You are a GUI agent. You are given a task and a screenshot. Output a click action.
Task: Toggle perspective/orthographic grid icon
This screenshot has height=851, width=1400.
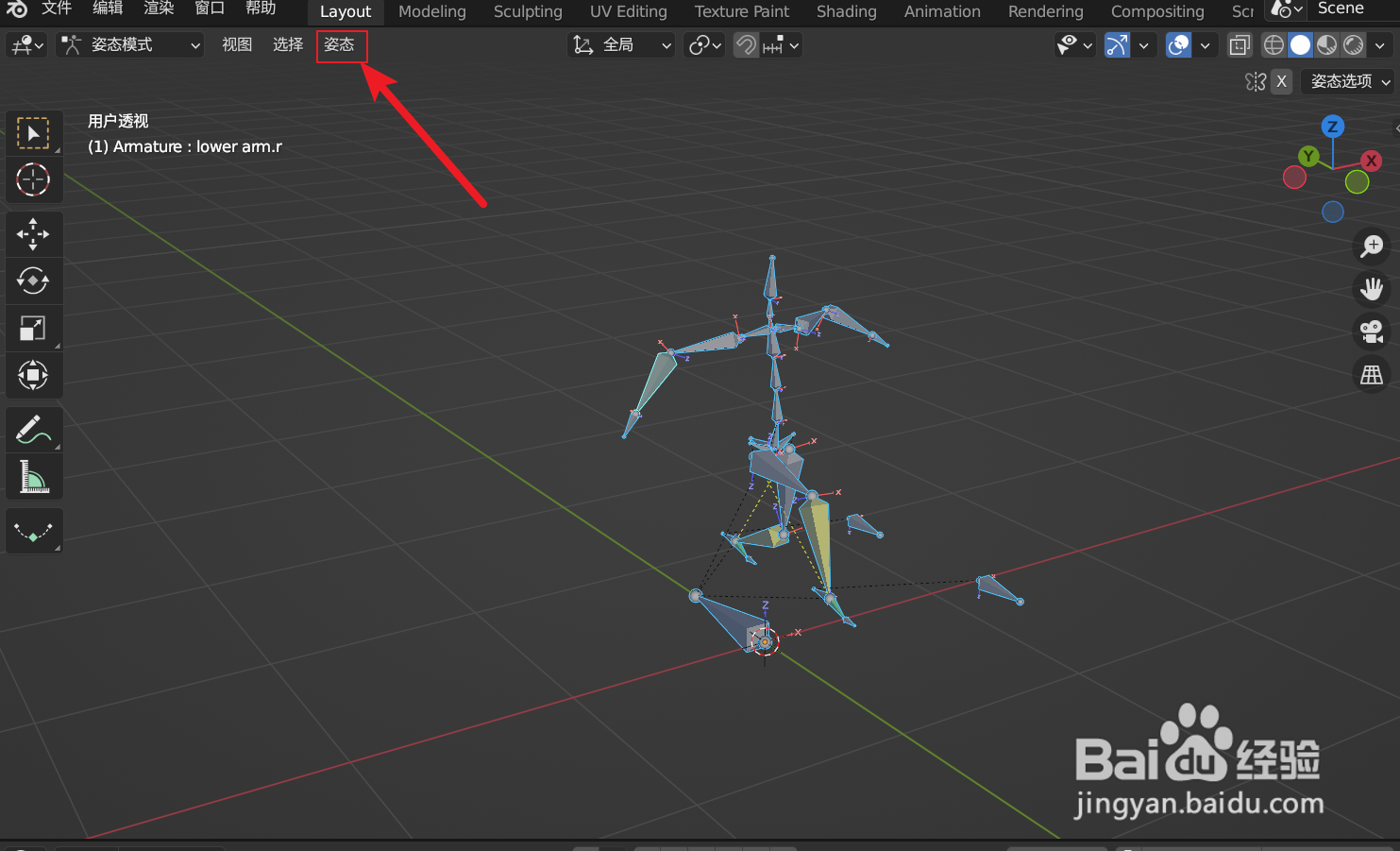point(1372,375)
